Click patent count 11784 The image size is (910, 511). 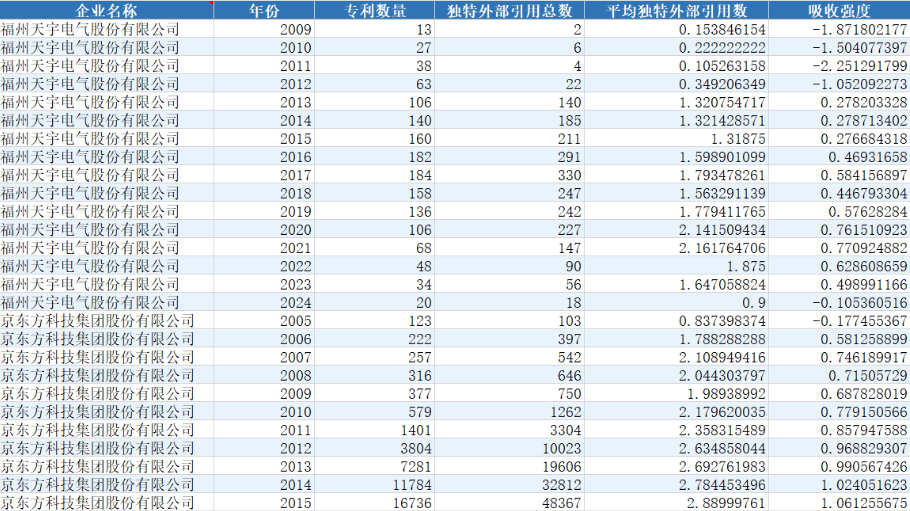pyautogui.click(x=374, y=484)
